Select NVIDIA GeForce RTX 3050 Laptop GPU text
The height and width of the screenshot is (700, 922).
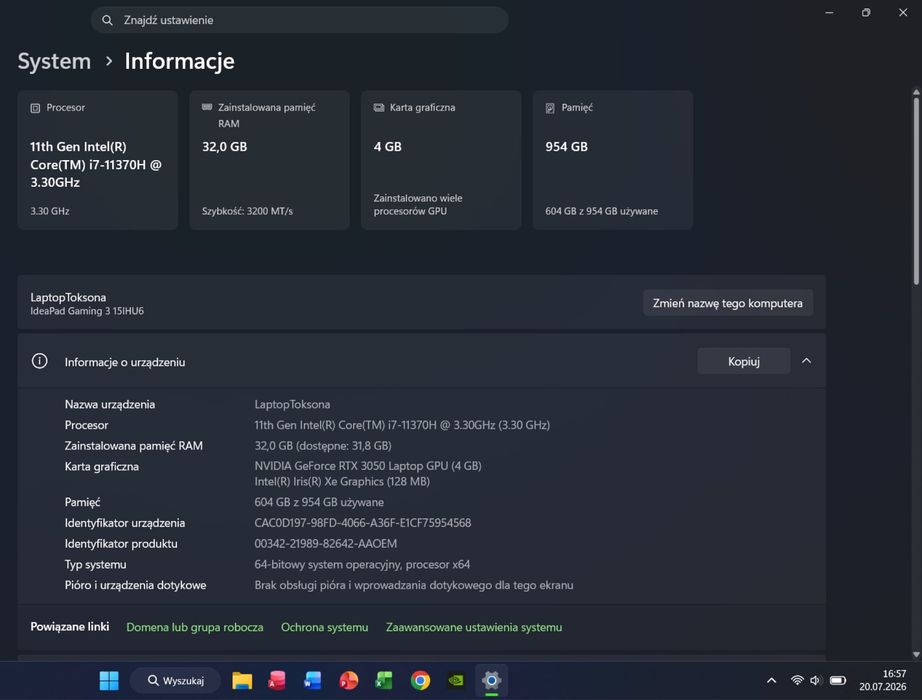tap(368, 466)
